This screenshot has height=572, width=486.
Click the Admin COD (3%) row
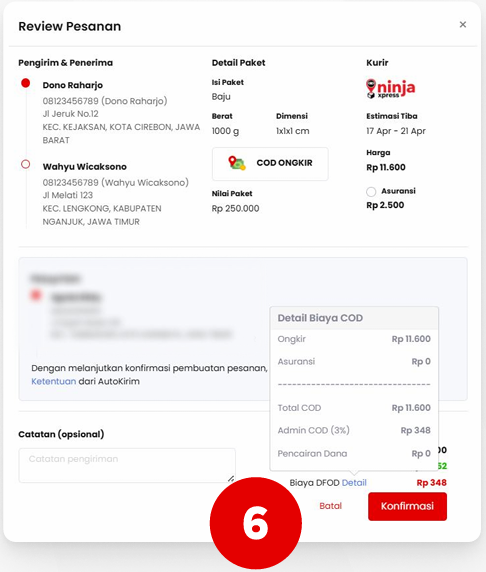point(354,430)
